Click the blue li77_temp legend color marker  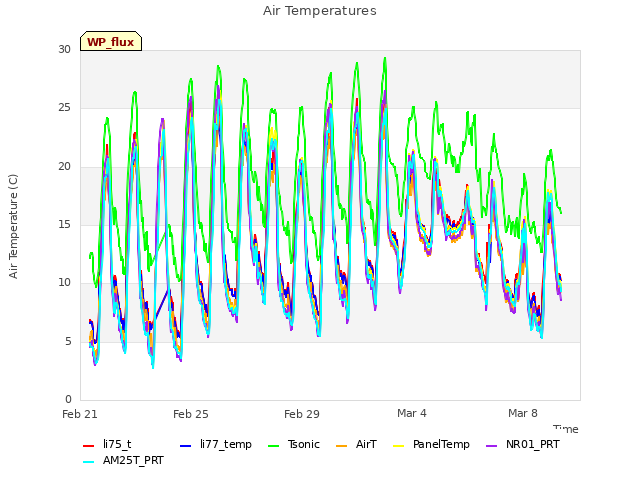pyautogui.click(x=186, y=446)
